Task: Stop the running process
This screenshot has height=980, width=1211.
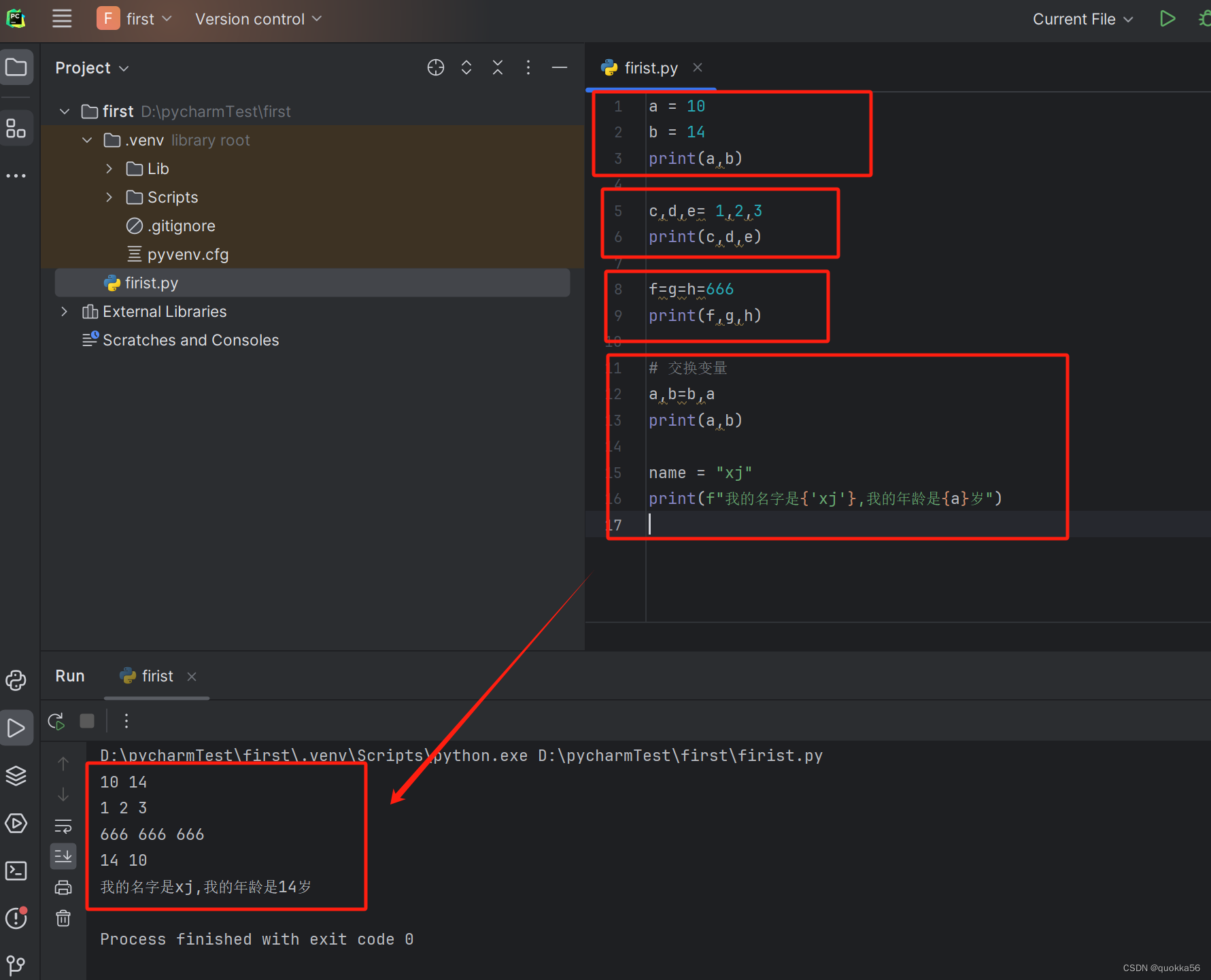Action: click(87, 721)
